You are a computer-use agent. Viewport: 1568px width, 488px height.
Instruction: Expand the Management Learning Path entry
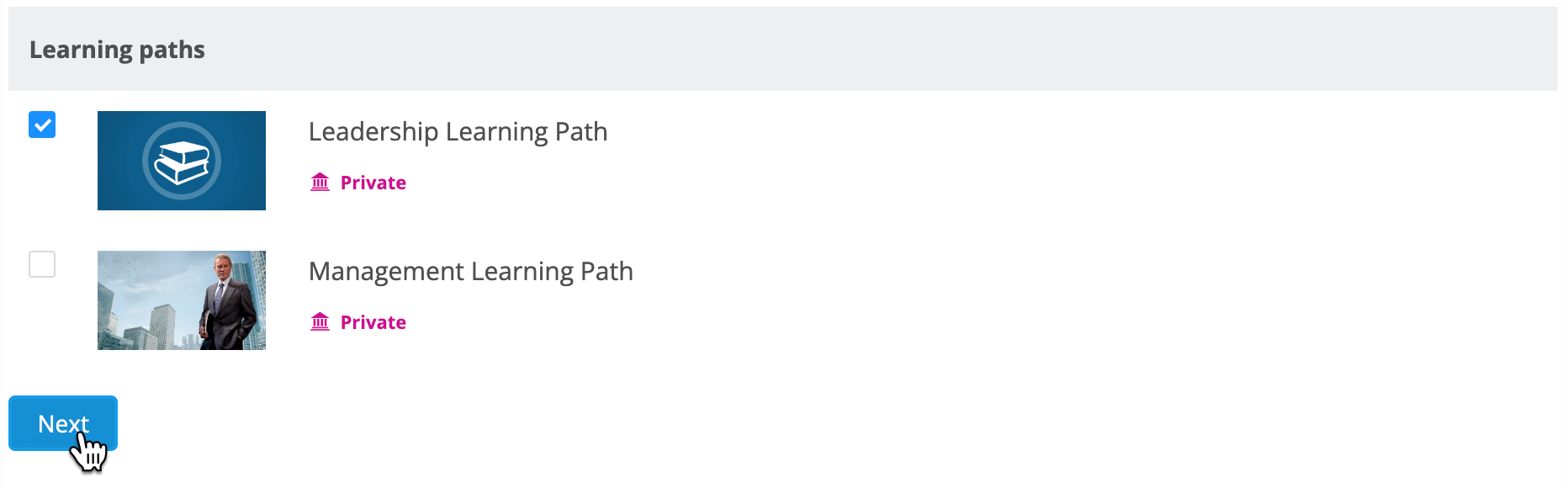click(471, 271)
